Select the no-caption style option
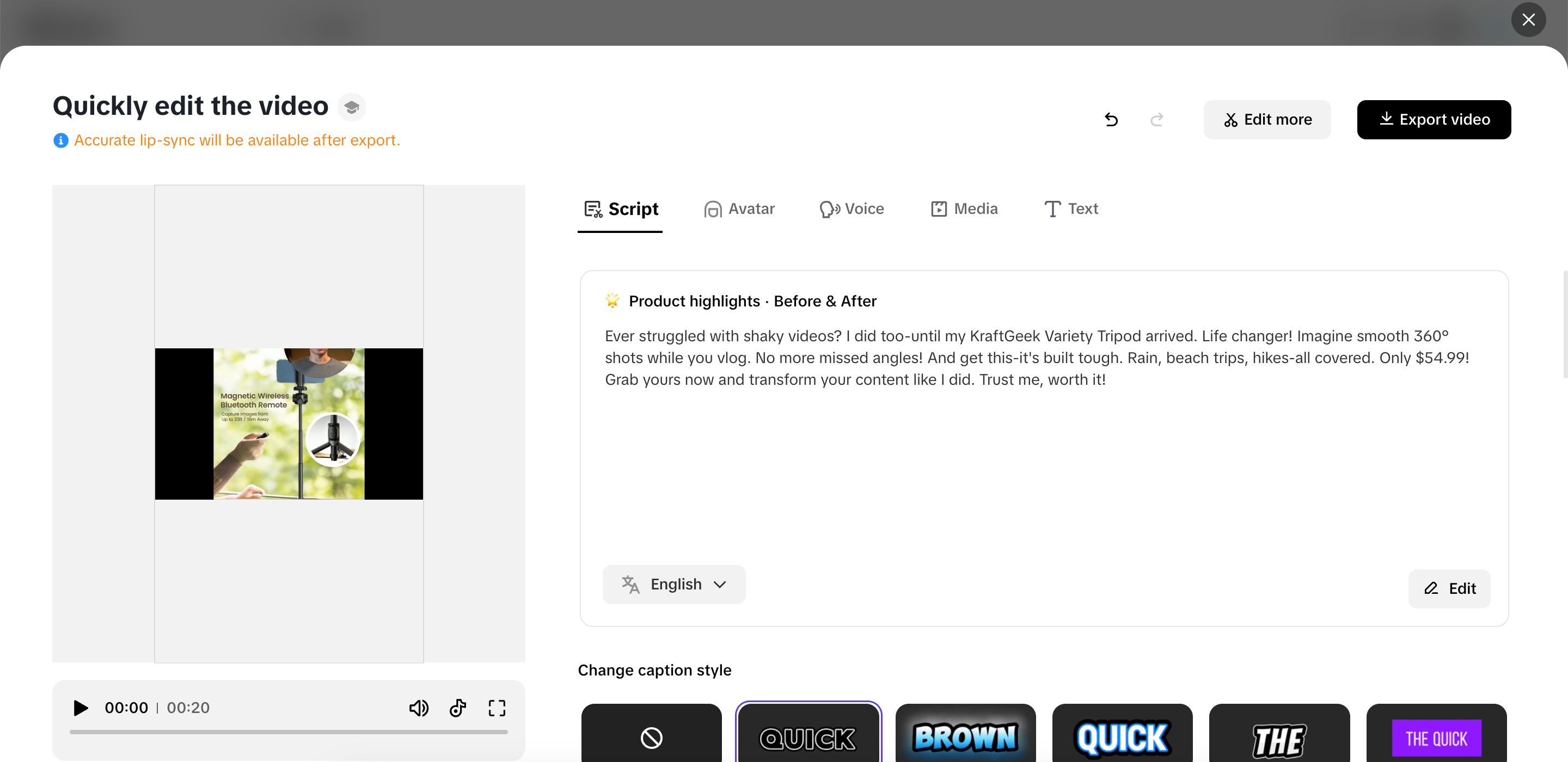Screen dimensions: 1568x762 tap(650, 738)
